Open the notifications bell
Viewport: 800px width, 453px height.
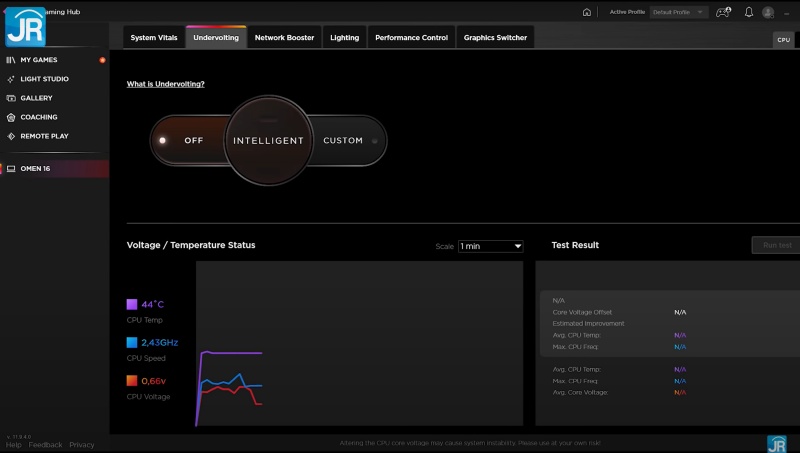coord(748,12)
